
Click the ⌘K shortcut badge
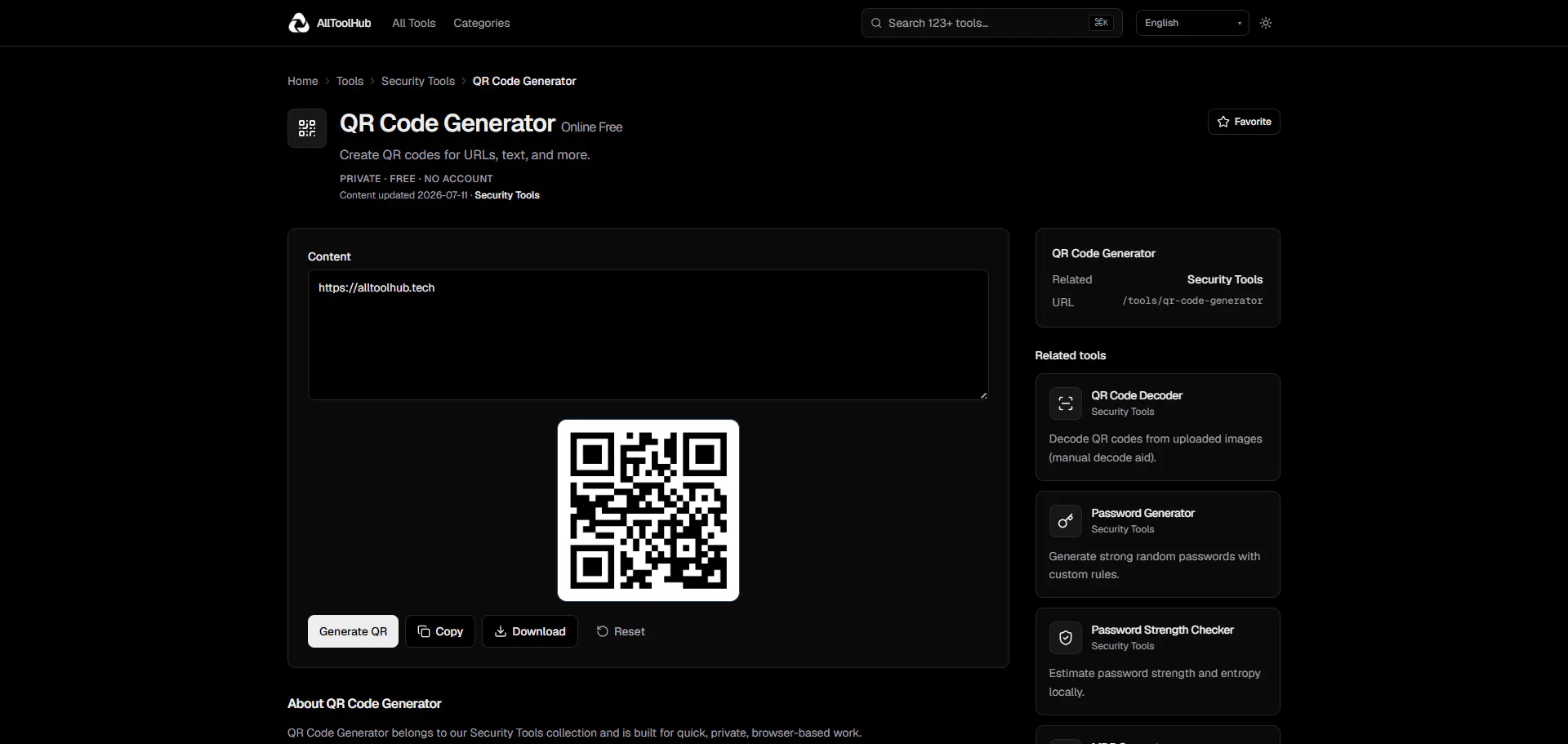[x=1101, y=23]
